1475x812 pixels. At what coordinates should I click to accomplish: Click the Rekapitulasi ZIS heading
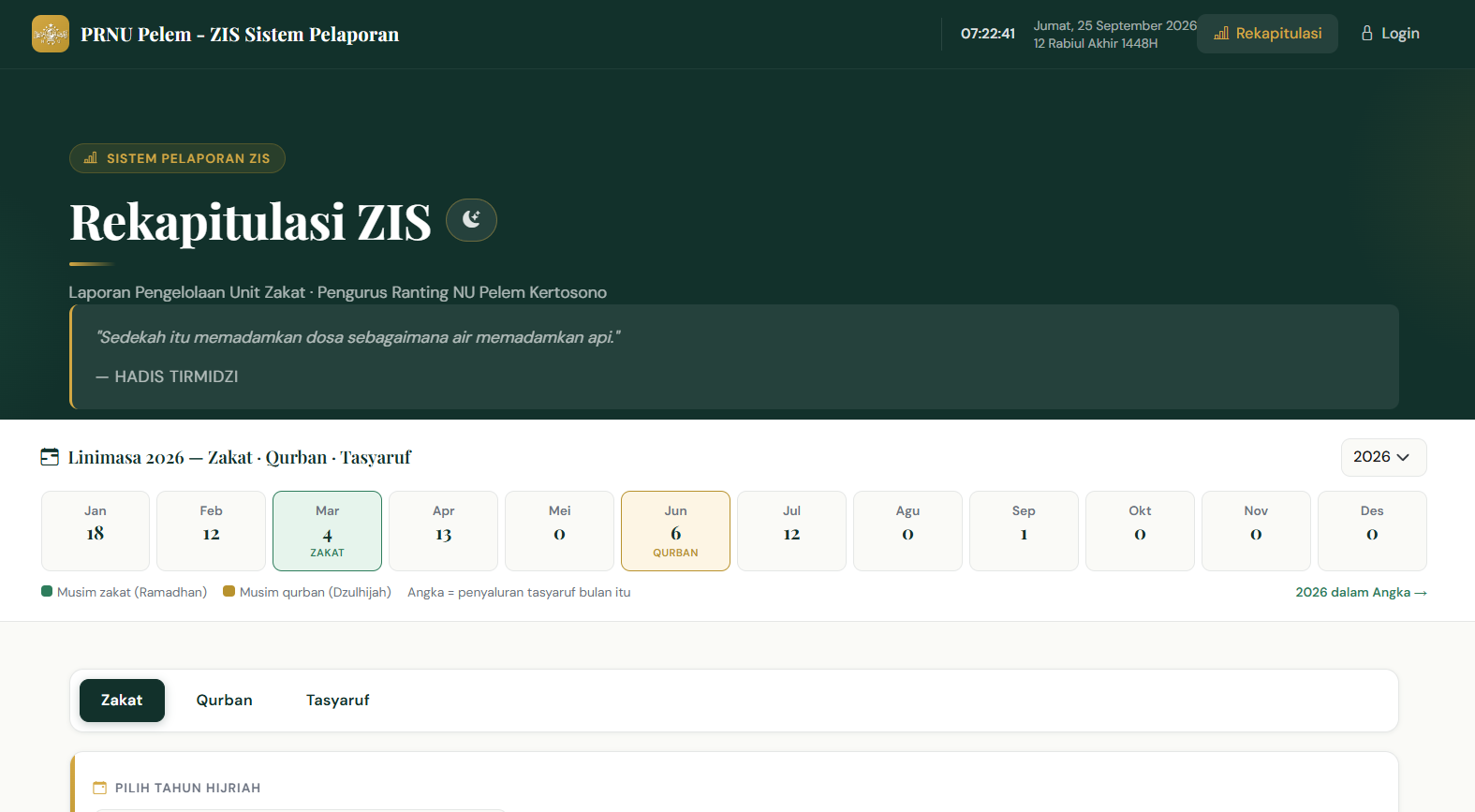coord(250,222)
